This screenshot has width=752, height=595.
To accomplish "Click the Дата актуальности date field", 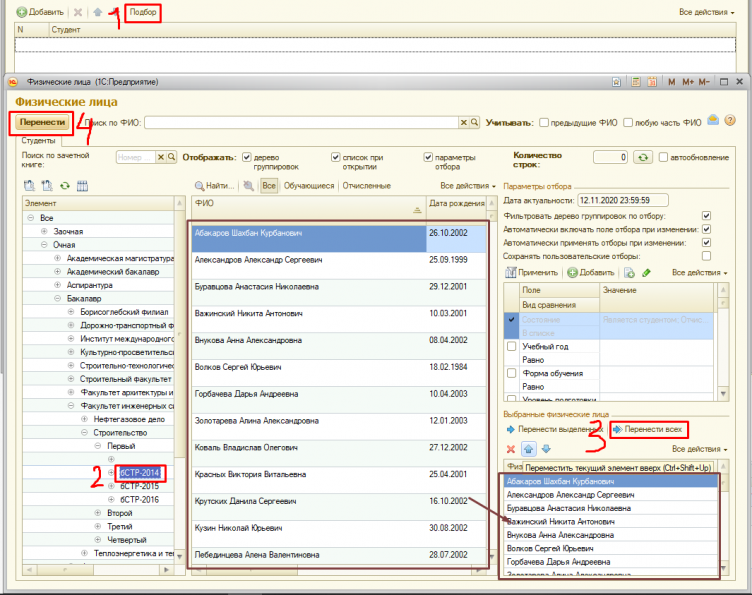I will click(623, 200).
